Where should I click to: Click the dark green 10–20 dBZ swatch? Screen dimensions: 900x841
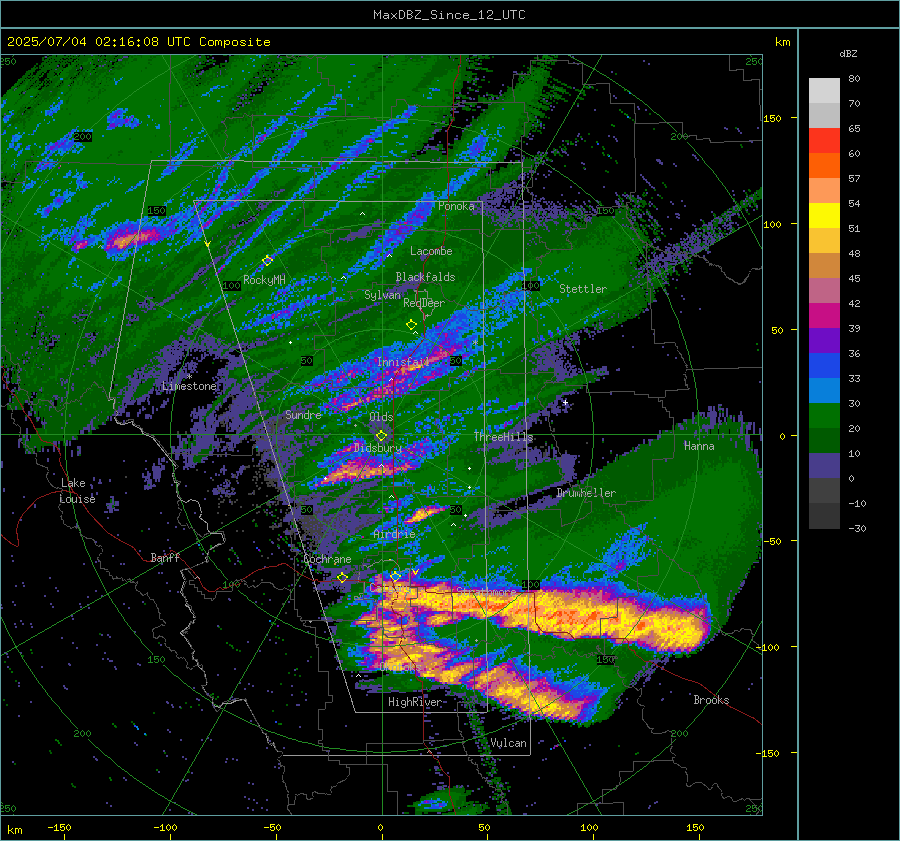[824, 440]
